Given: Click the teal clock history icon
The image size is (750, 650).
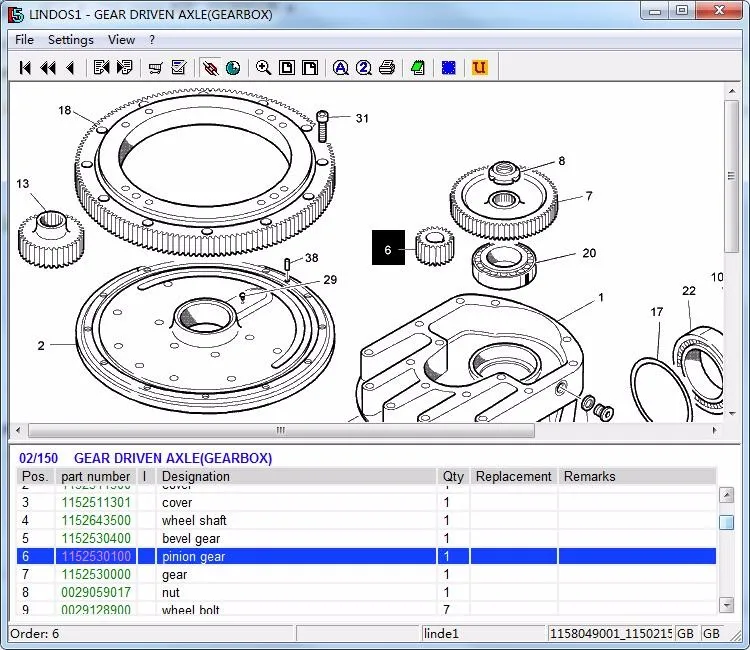Looking at the screenshot, I should [233, 67].
